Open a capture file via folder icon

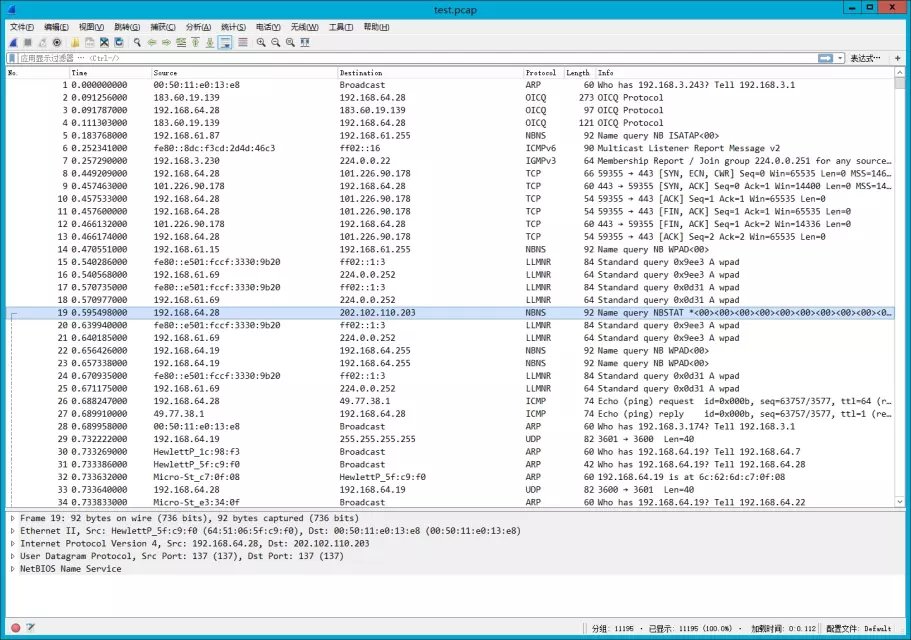point(75,42)
